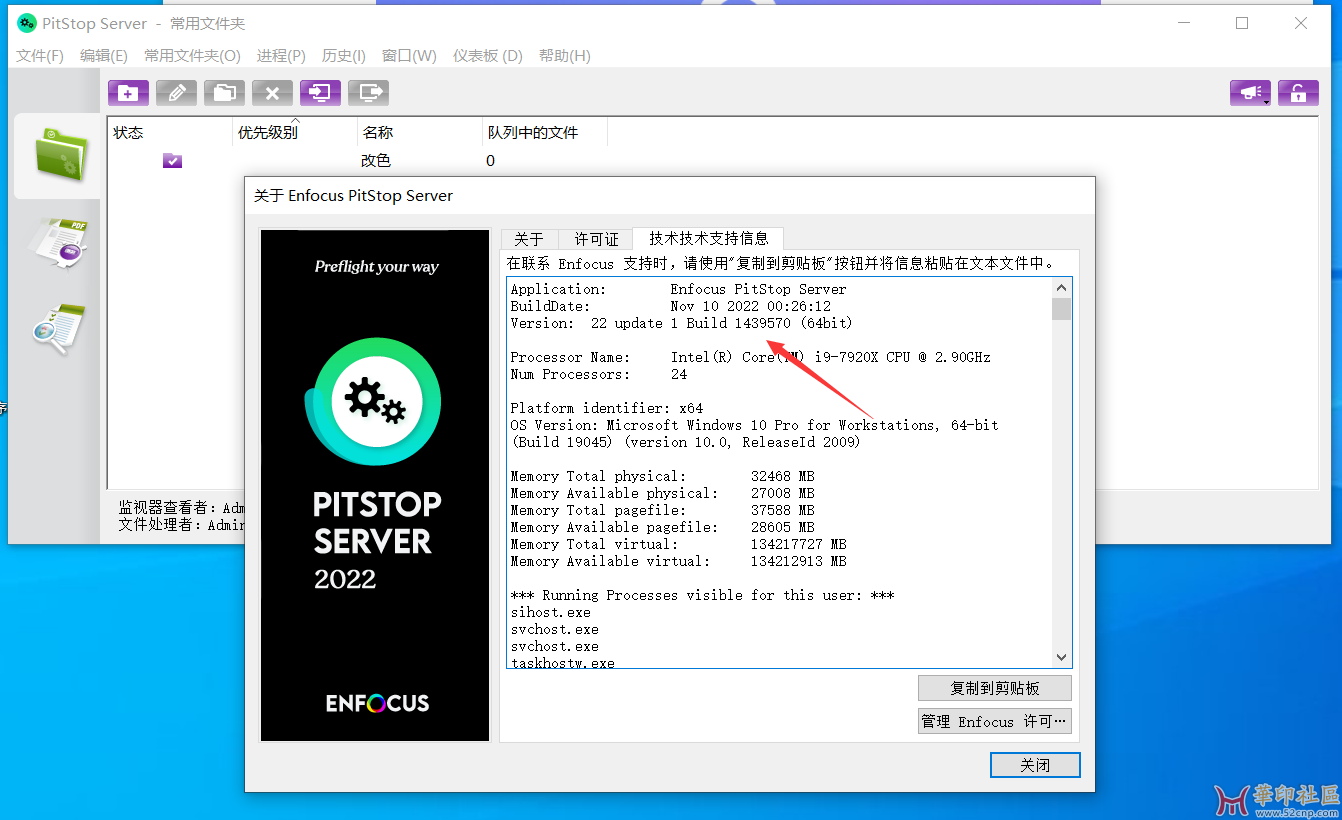Click the gray export arrow icon
The height and width of the screenshot is (820, 1342).
pyautogui.click(x=368, y=93)
